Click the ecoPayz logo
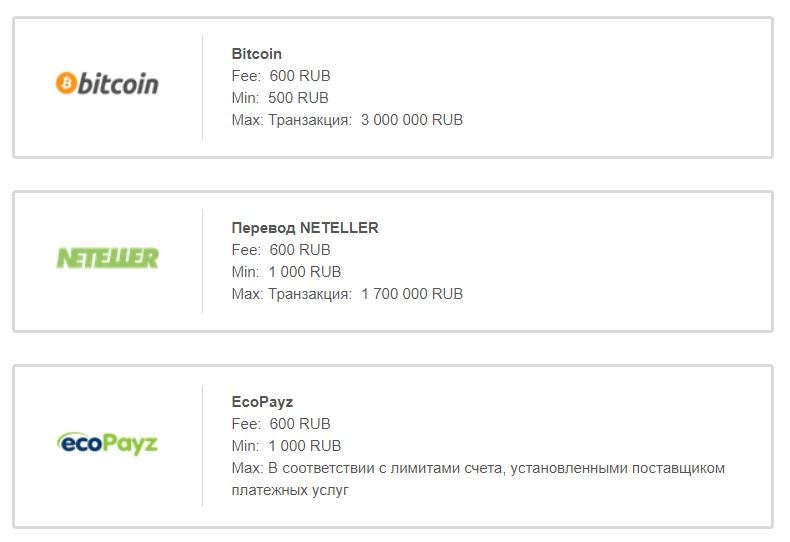790x542 pixels. point(107,442)
